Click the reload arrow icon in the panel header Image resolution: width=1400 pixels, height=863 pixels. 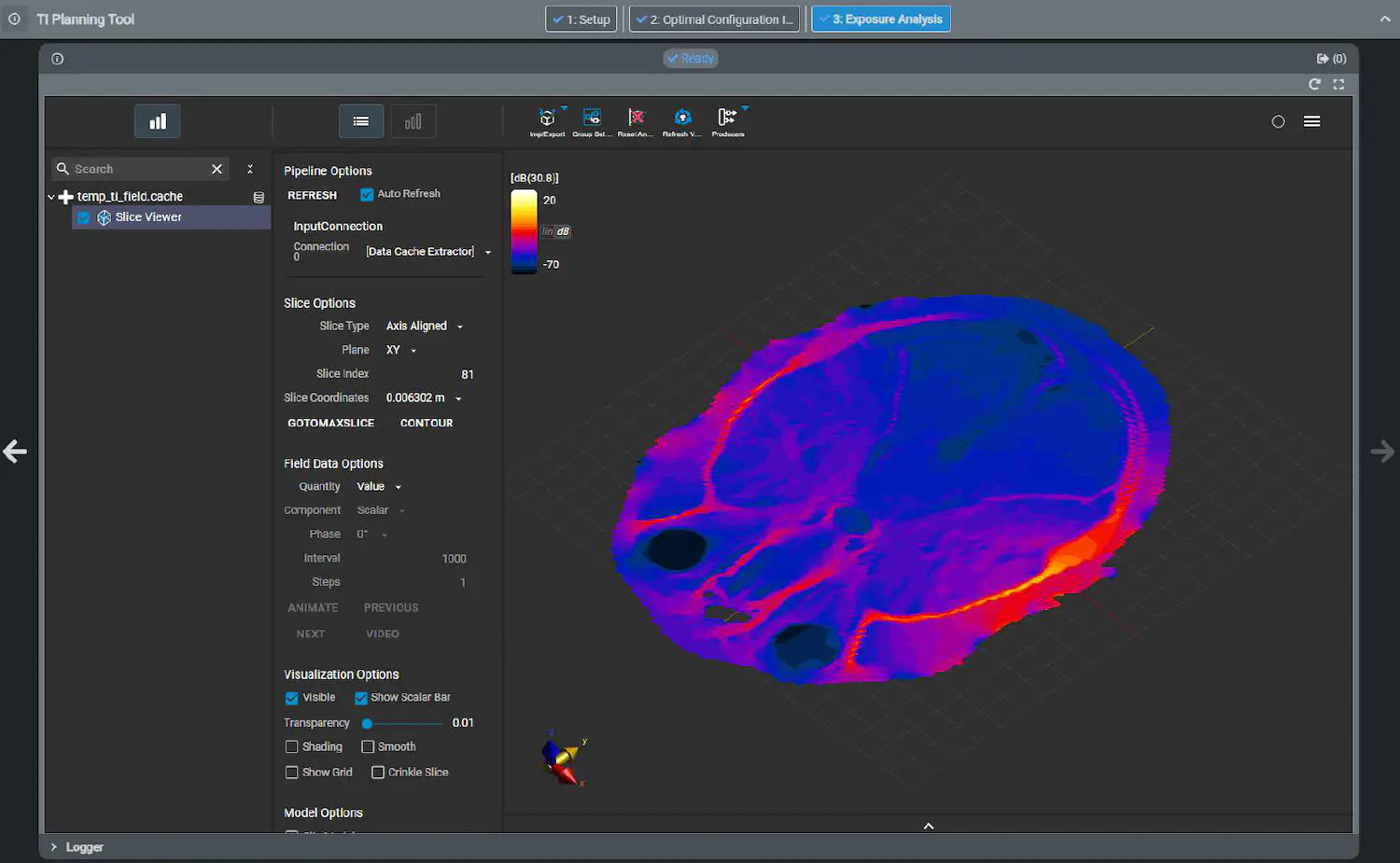(1314, 84)
